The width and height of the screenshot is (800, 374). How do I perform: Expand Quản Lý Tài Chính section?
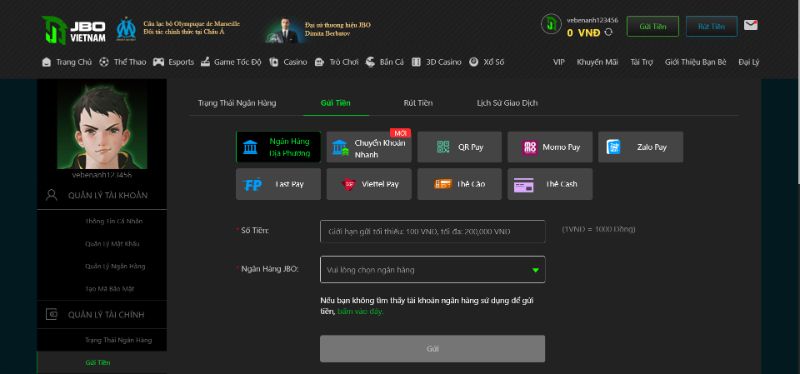pos(102,314)
